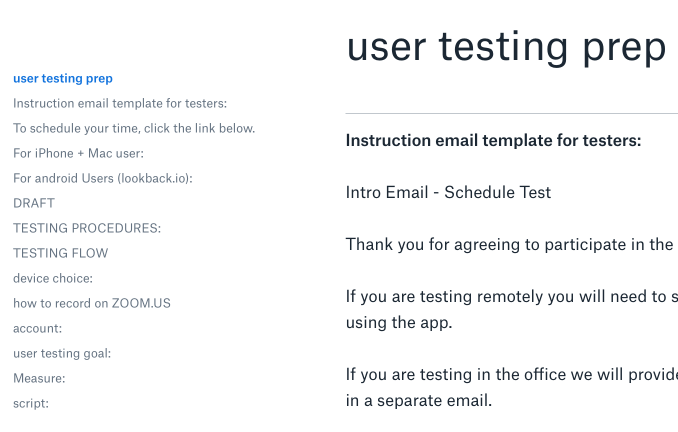Select 'Measure:' in the outline list
The height and width of the screenshot is (432, 678).
[x=39, y=378]
